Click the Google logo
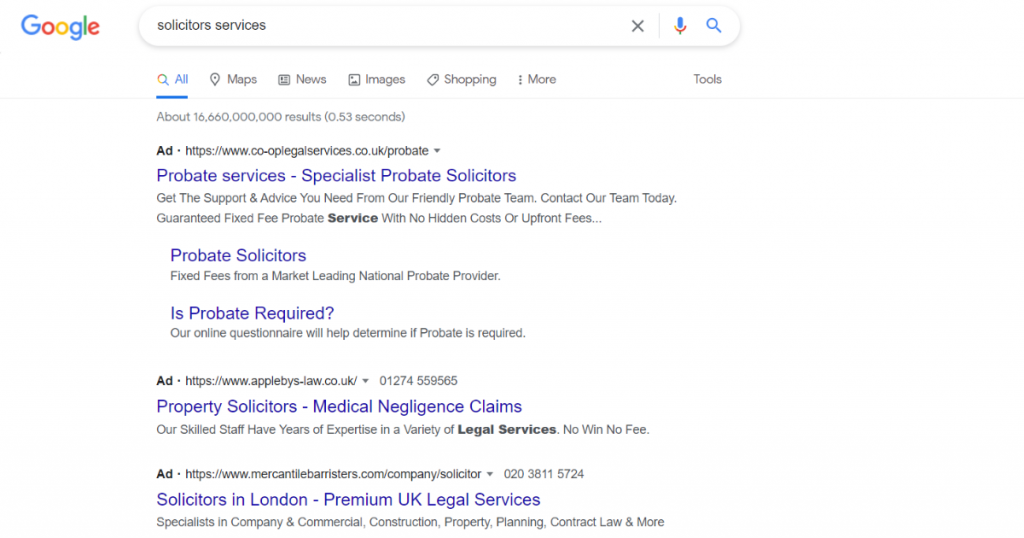Image resolution: width=1024 pixels, height=538 pixels. click(60, 27)
